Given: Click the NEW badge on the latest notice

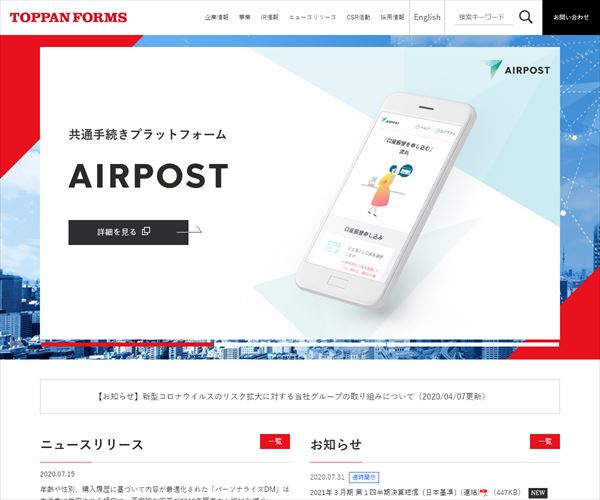Looking at the screenshot, I should point(538,493).
